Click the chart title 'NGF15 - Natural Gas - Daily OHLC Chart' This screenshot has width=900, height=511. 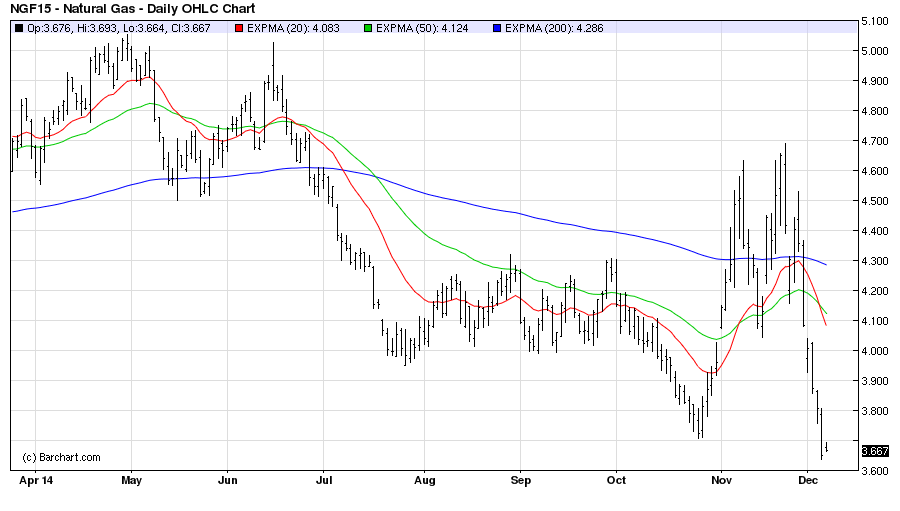(133, 9)
